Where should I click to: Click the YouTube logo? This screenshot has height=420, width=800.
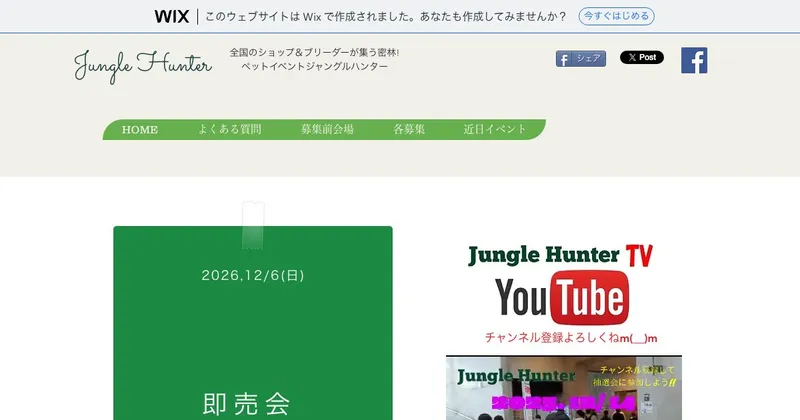pos(562,298)
